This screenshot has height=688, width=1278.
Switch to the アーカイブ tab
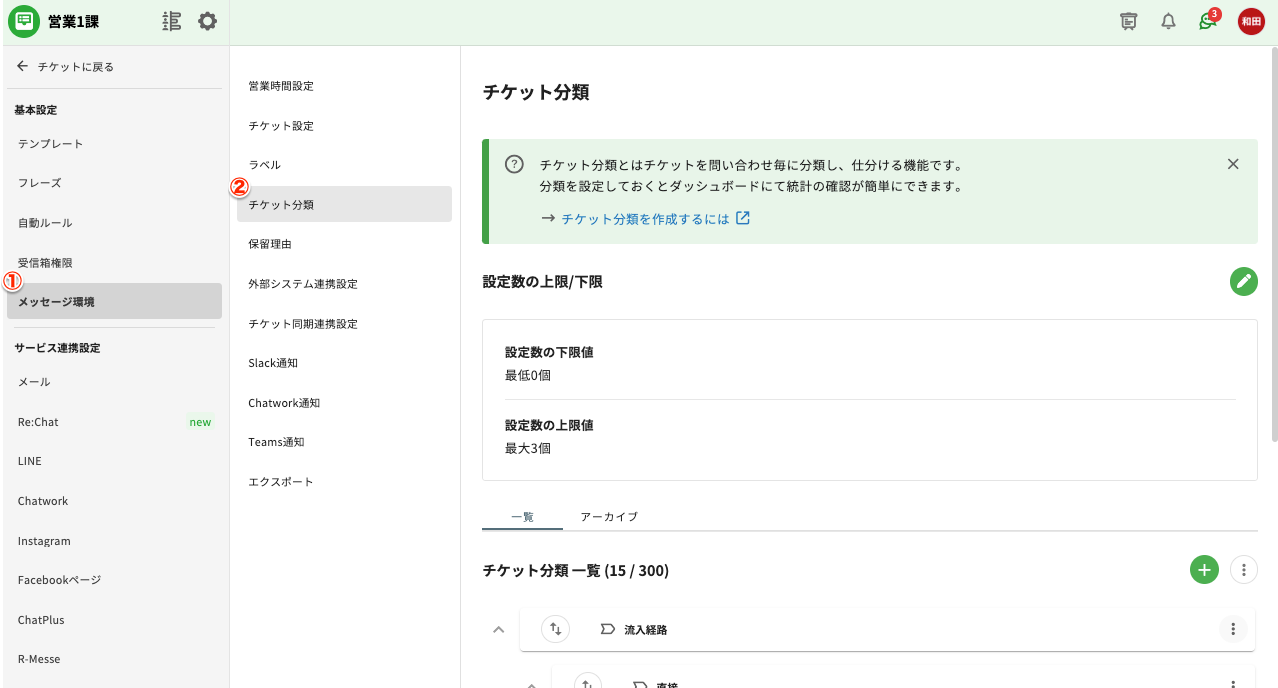click(x=609, y=517)
